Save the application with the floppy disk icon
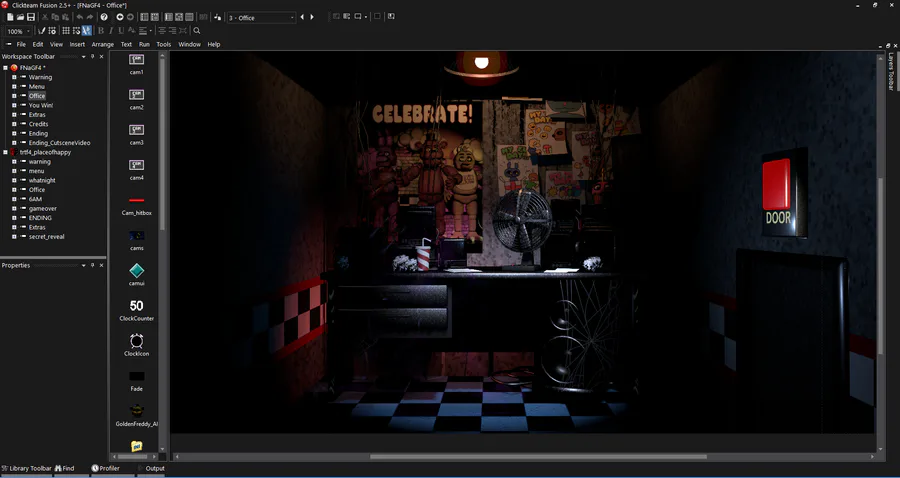 tap(31, 17)
